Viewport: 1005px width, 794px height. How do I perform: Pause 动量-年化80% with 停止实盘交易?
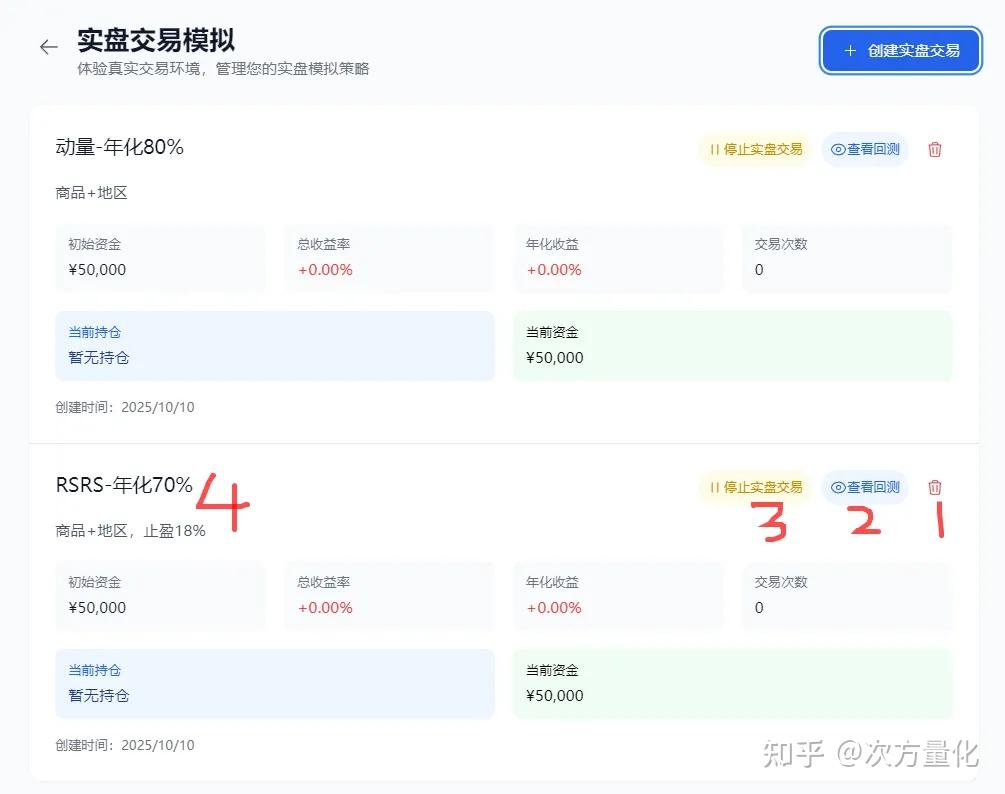(755, 150)
